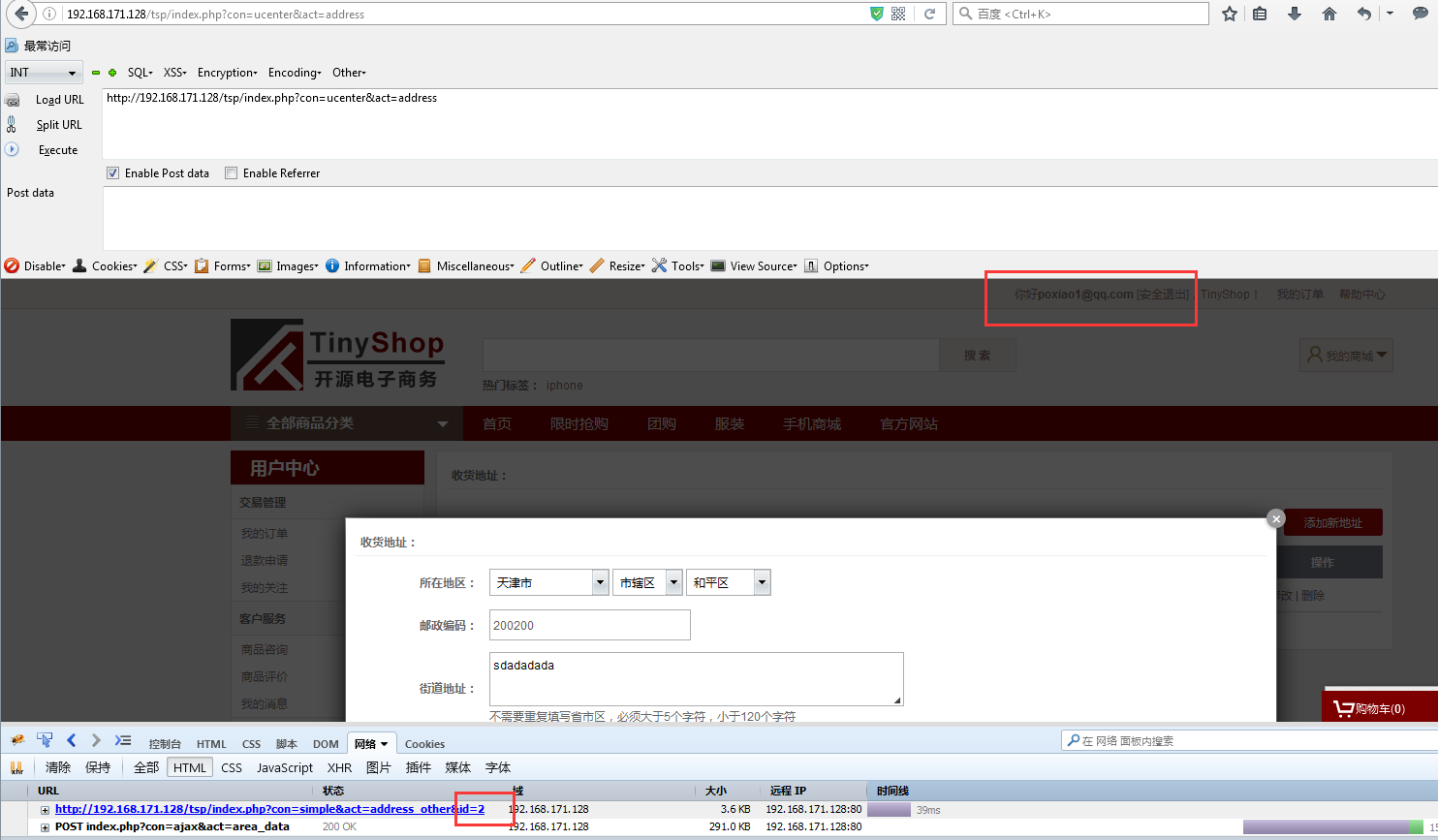
Task: Reload the page with refresh icon
Action: click(929, 14)
